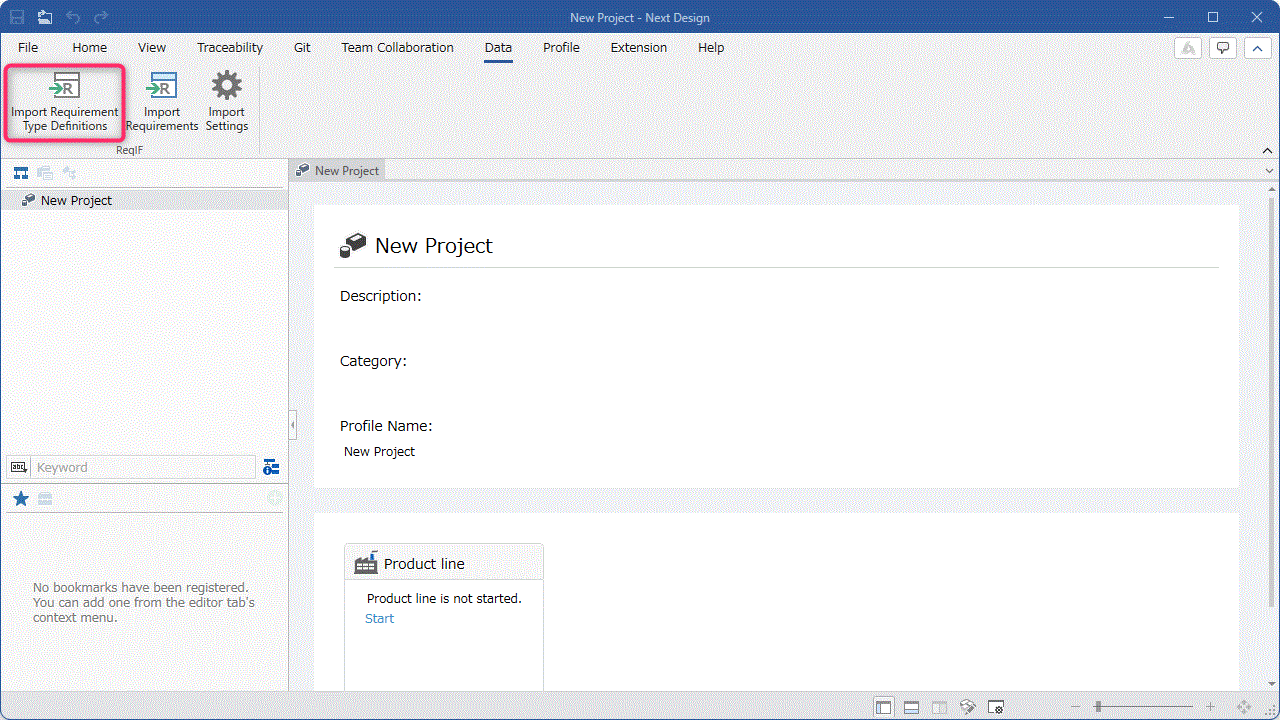This screenshot has height=720, width=1280.
Task: Click the pencil edit icon in status bar
Action: pos(967,707)
